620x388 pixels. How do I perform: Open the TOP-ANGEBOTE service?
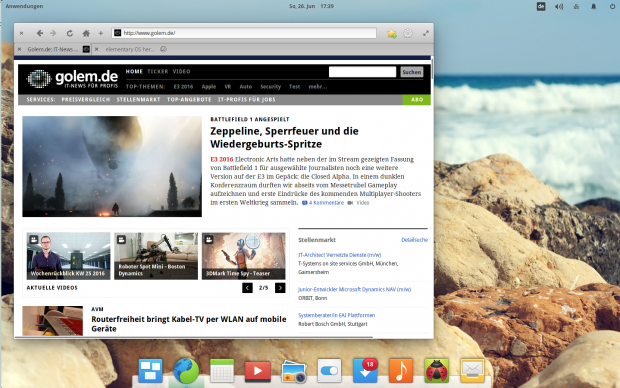(x=189, y=100)
